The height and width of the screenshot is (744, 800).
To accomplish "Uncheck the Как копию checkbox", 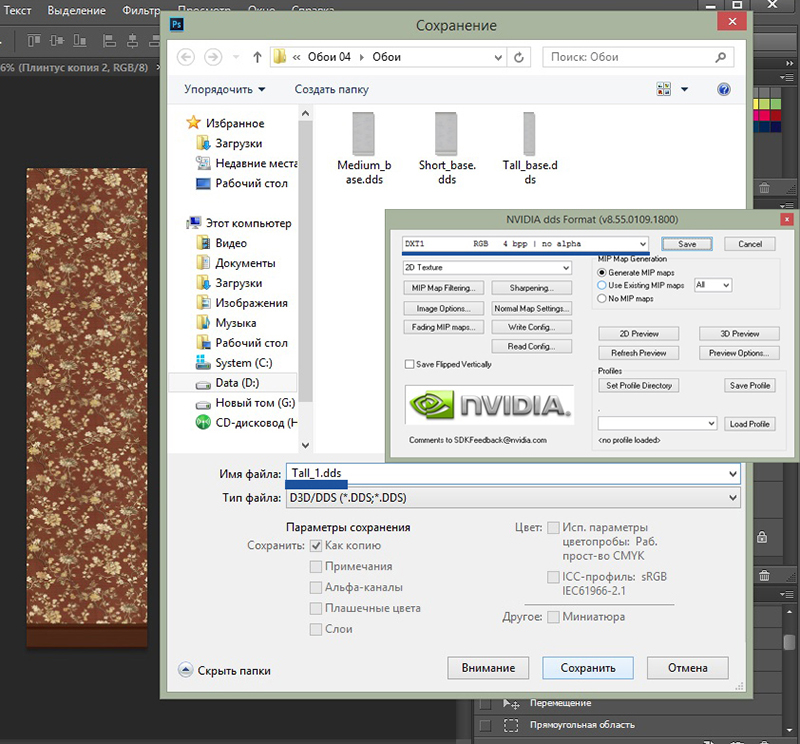I will (316, 546).
